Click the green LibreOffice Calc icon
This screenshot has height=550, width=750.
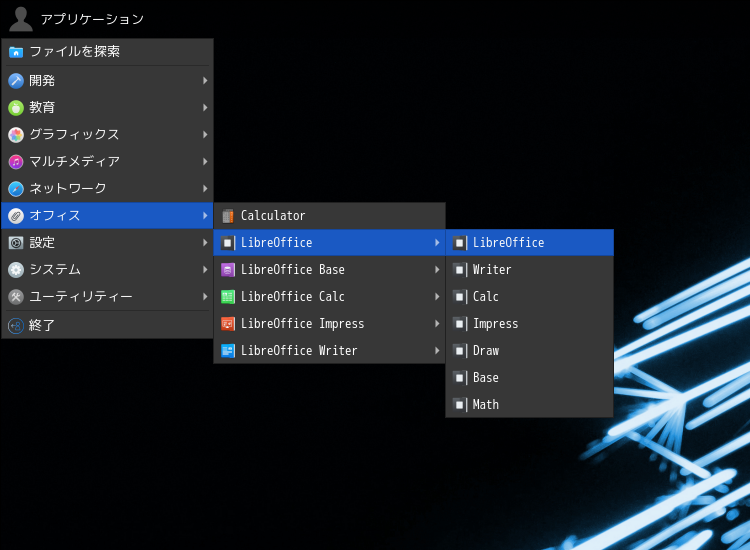pyautogui.click(x=228, y=297)
